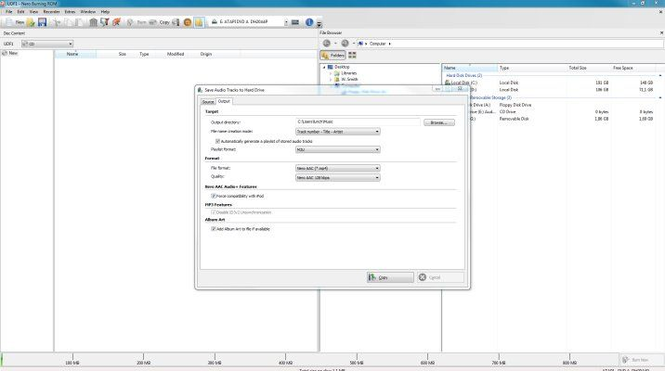Viewport: 665px width, 371px height.
Task: Sort disc content by Modified column
Action: click(175, 54)
